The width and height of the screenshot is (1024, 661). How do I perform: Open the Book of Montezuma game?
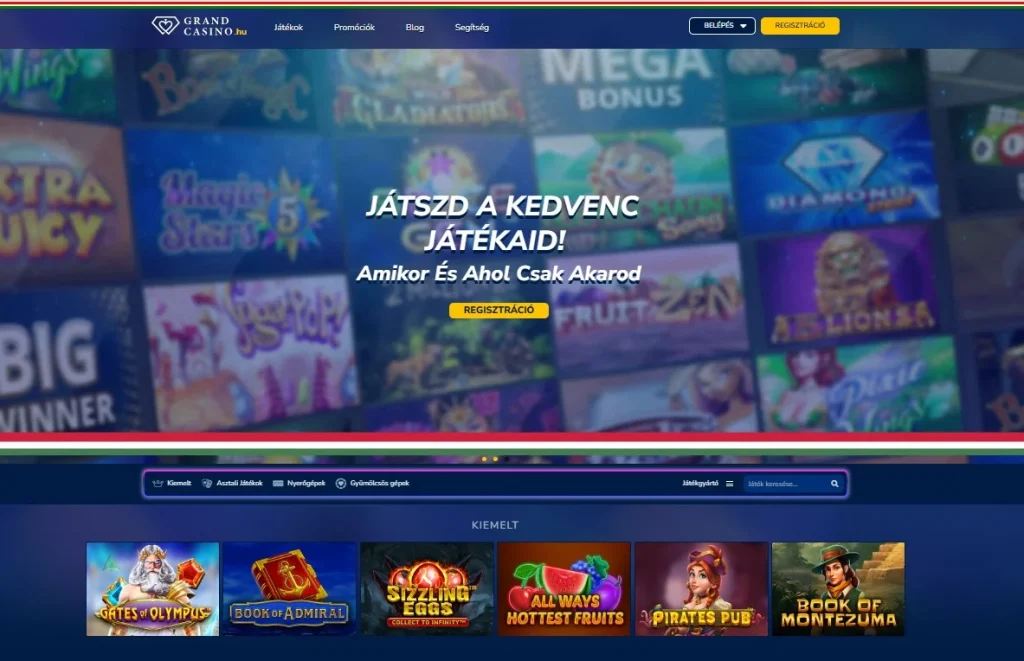pos(839,589)
